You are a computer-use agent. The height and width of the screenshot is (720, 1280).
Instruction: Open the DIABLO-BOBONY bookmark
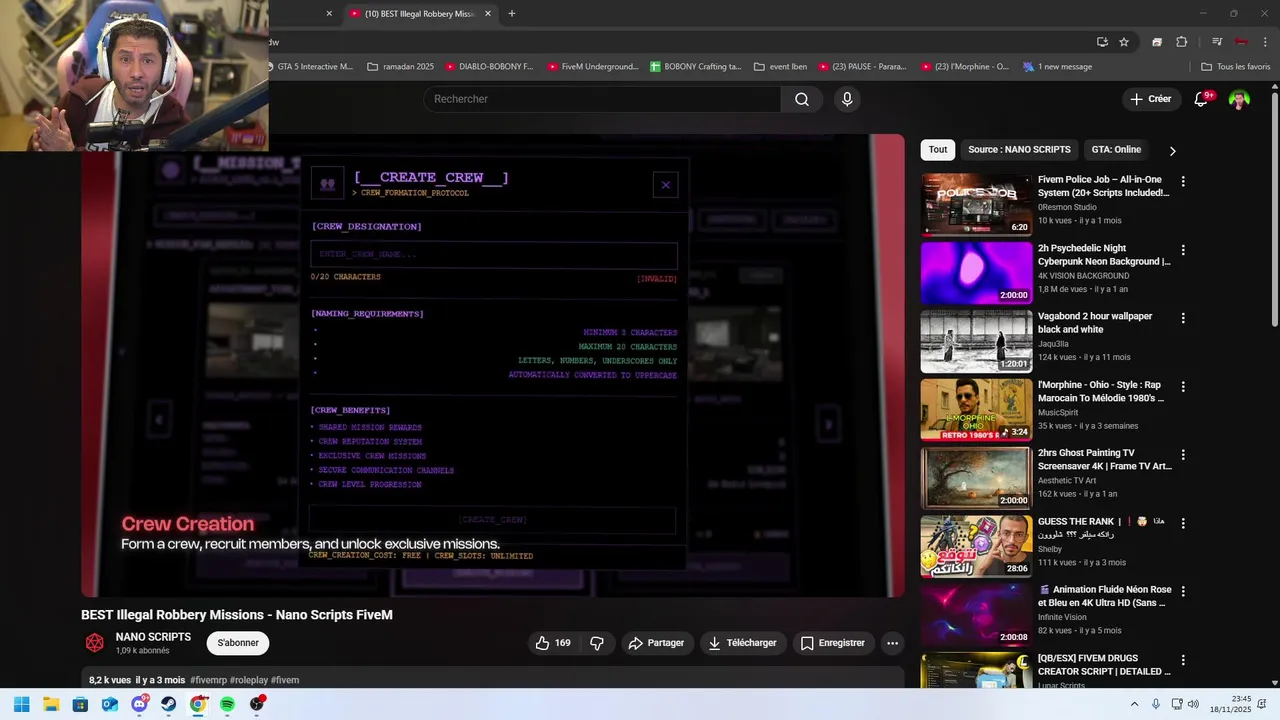click(x=489, y=67)
